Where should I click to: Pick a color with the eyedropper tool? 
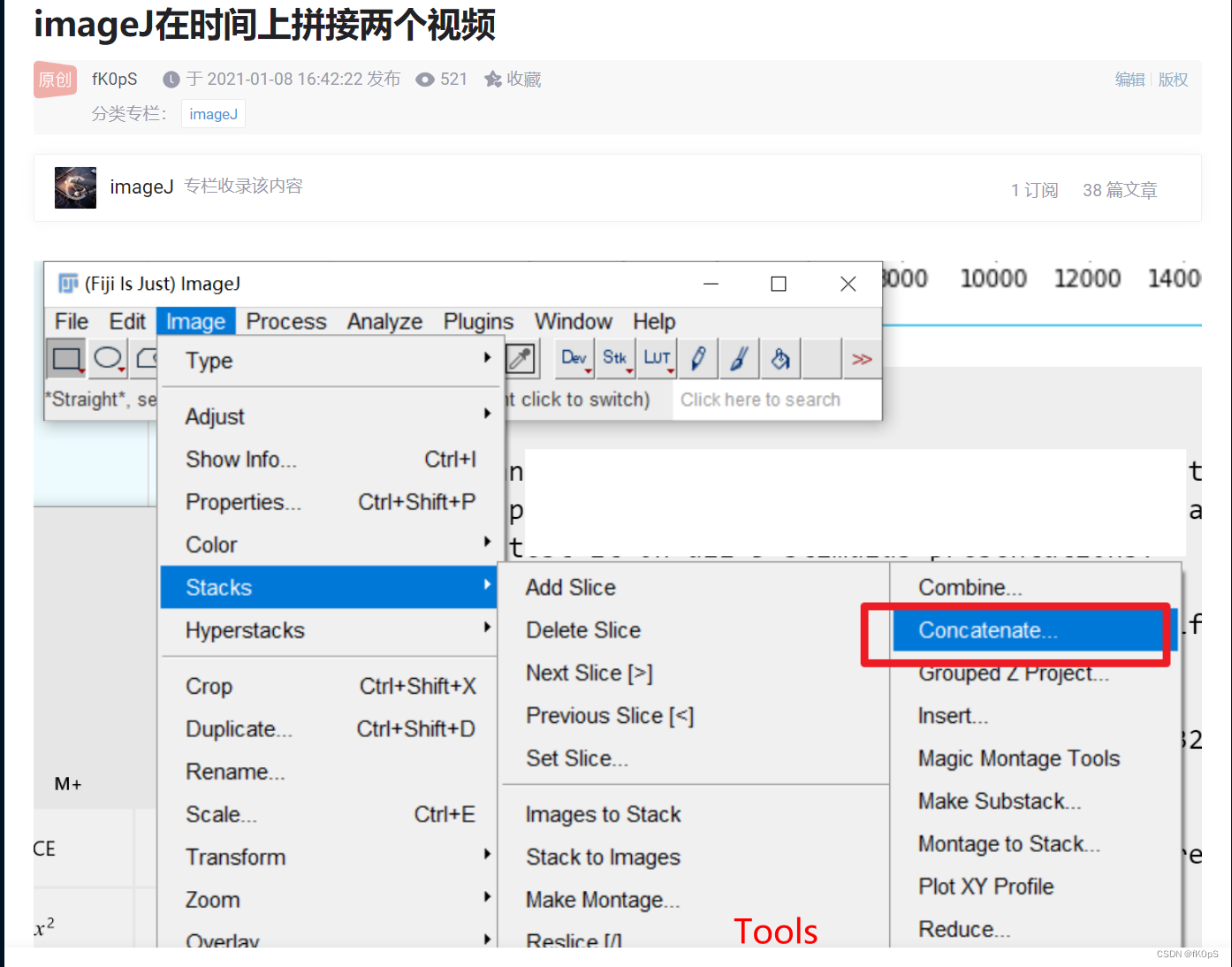pos(521,358)
